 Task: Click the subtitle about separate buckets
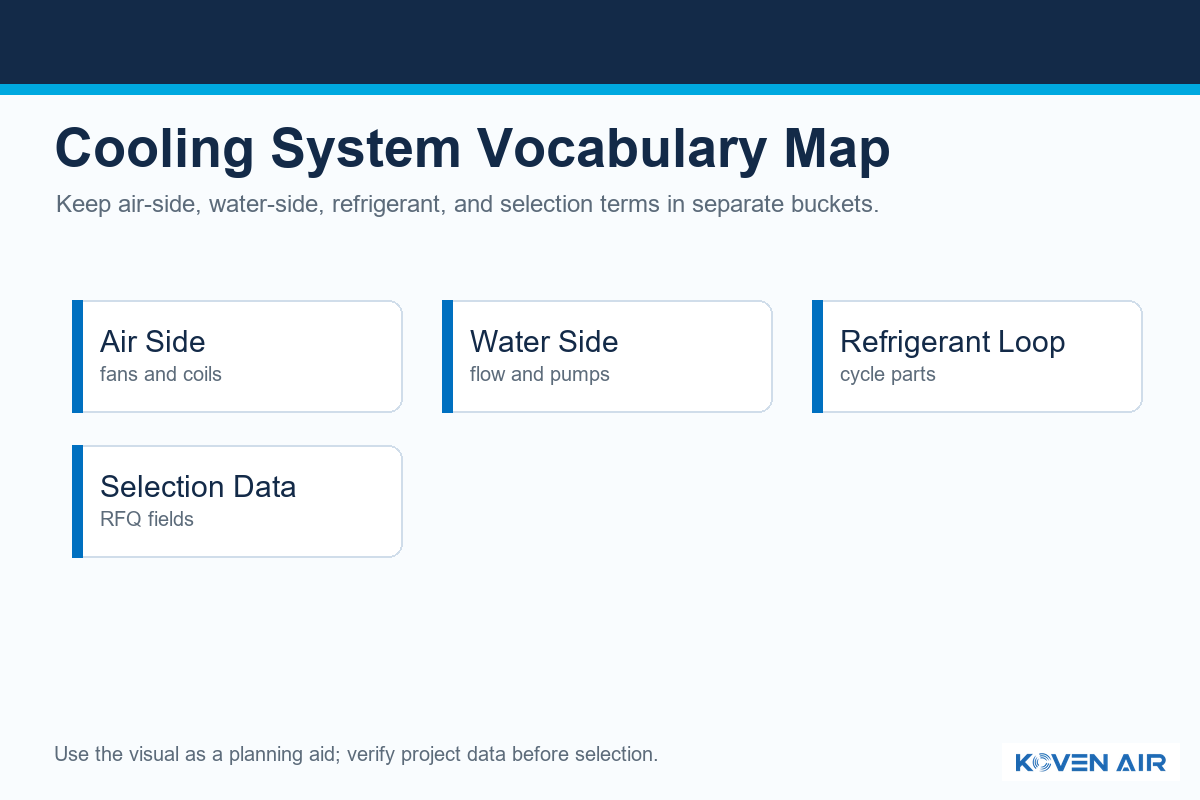click(467, 205)
